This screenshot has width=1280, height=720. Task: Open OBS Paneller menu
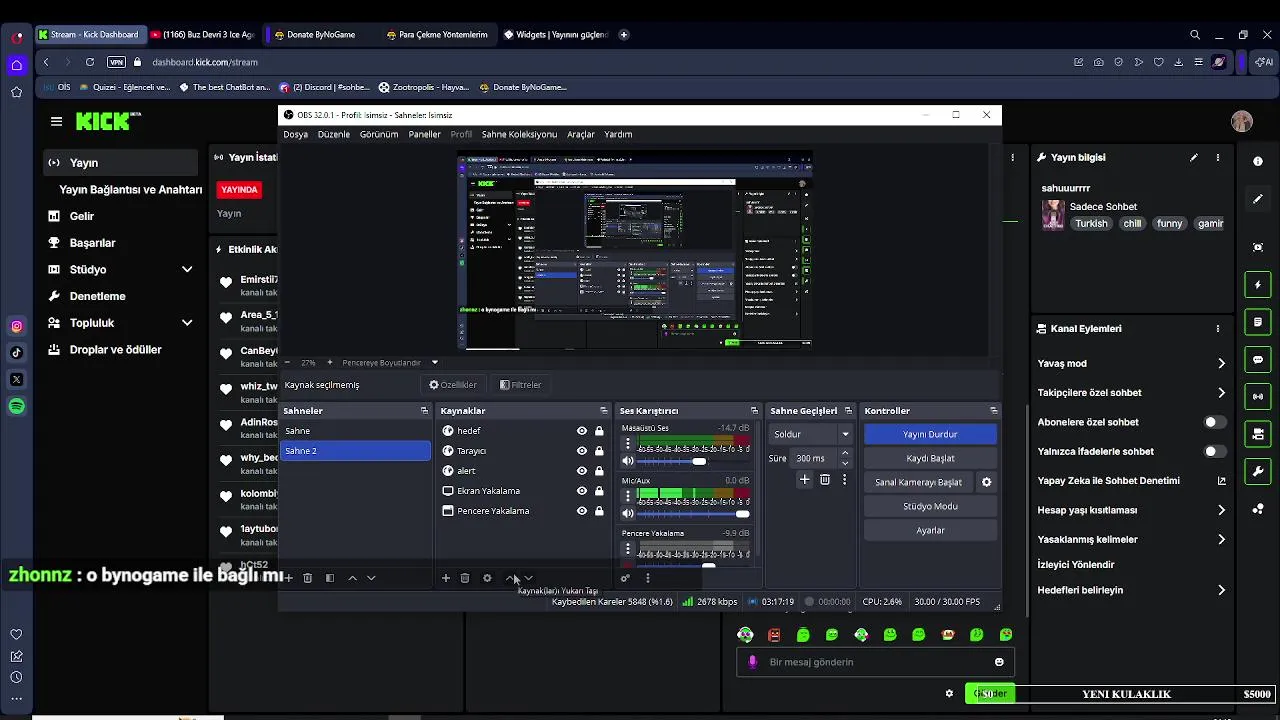pyautogui.click(x=424, y=134)
